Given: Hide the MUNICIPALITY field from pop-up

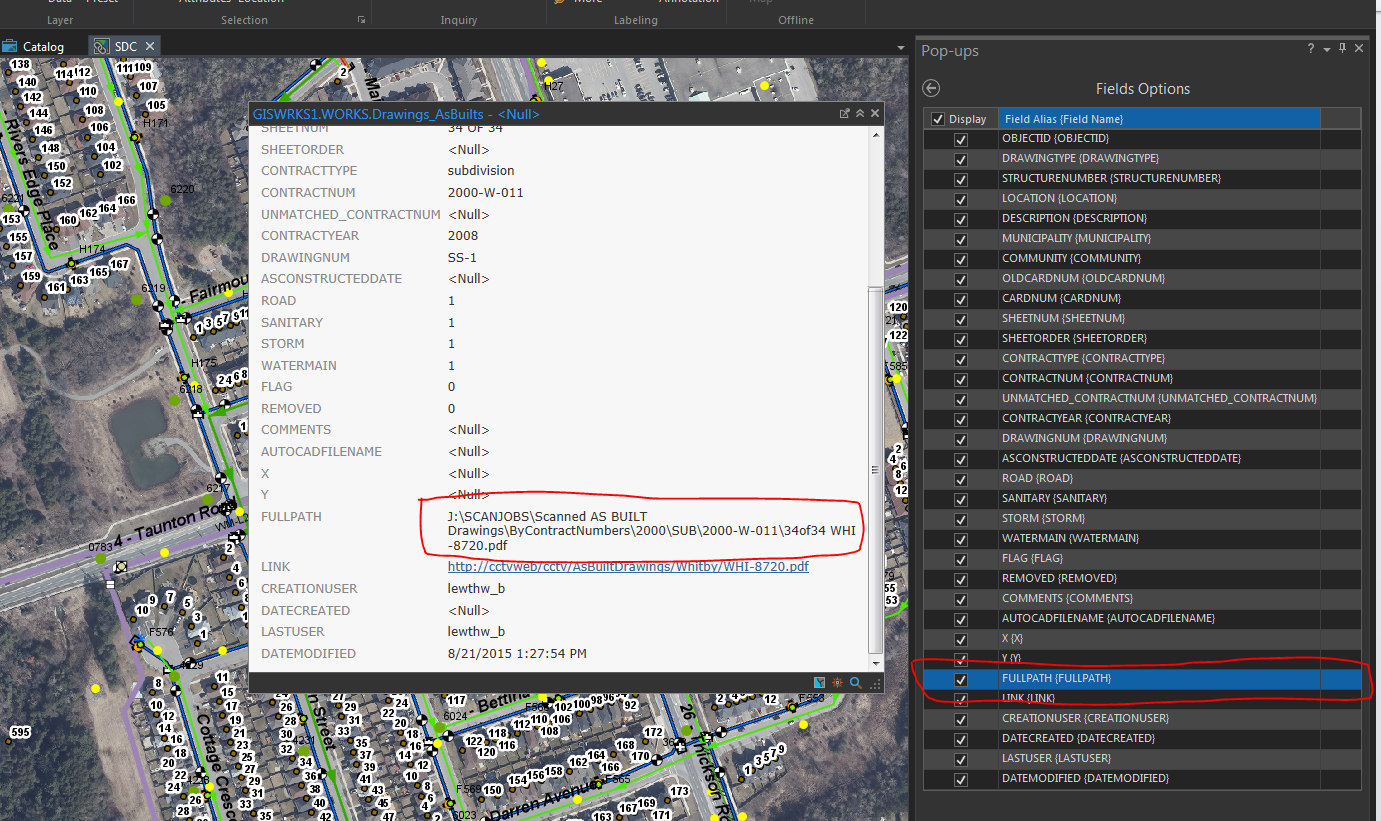Looking at the screenshot, I should coord(961,239).
